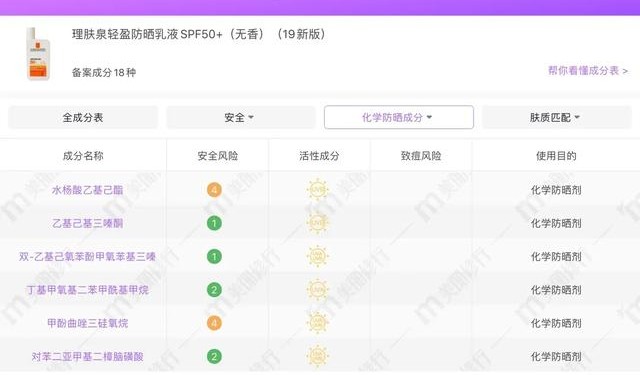Expand the 安全 filter dropdown
The image size is (640, 375).
(240, 118)
